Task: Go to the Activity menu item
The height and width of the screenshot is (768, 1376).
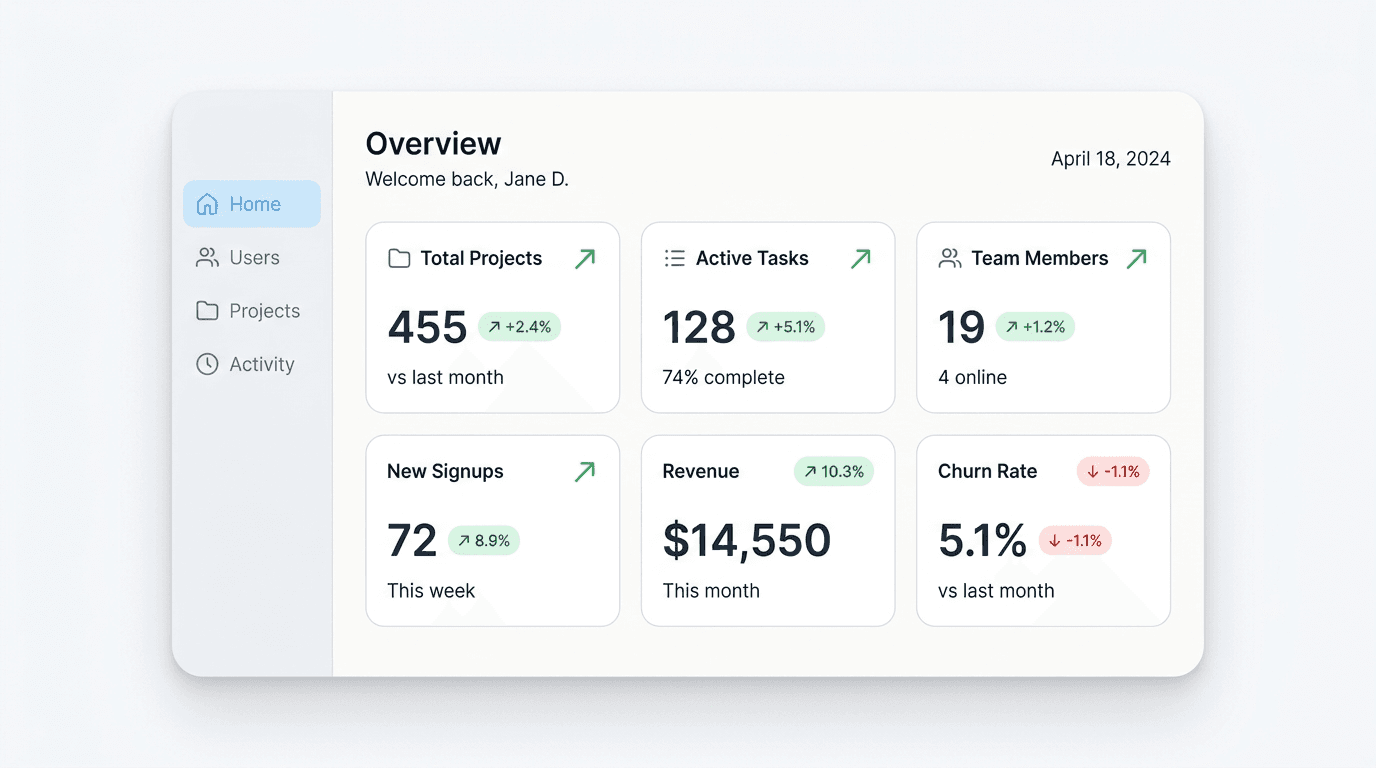Action: coord(261,364)
